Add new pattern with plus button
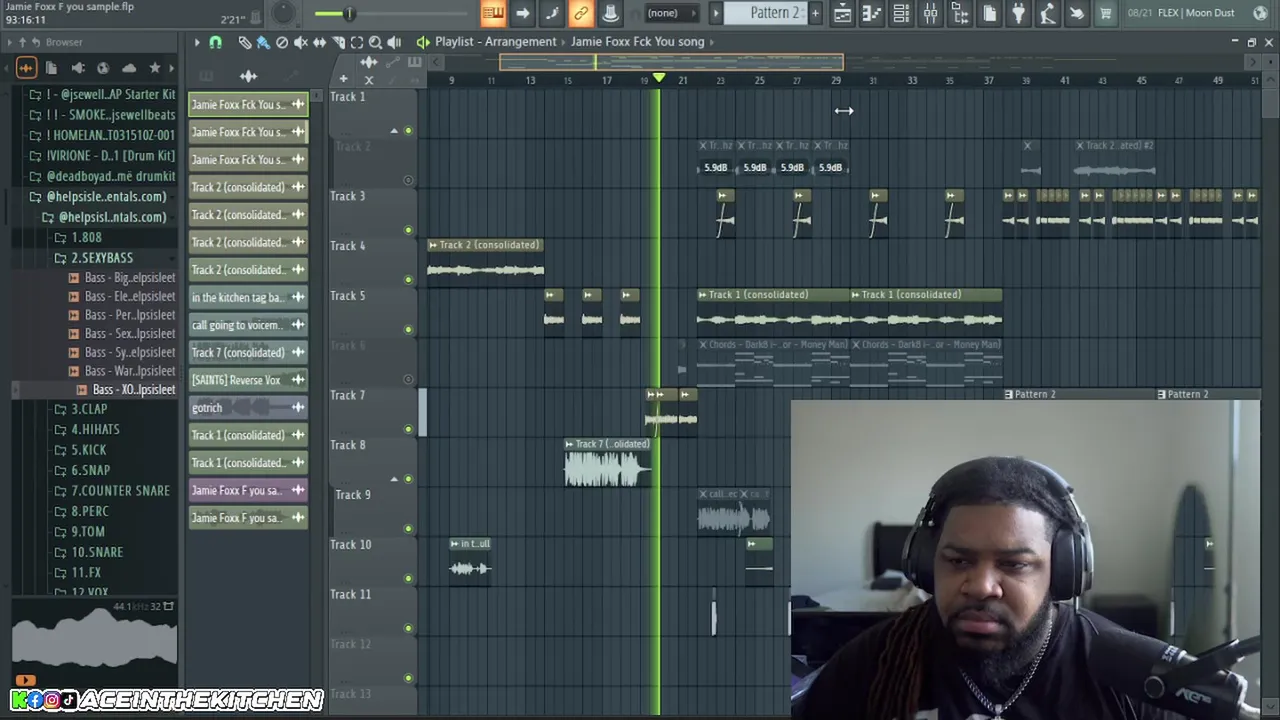The height and width of the screenshot is (720, 1280). tap(815, 13)
